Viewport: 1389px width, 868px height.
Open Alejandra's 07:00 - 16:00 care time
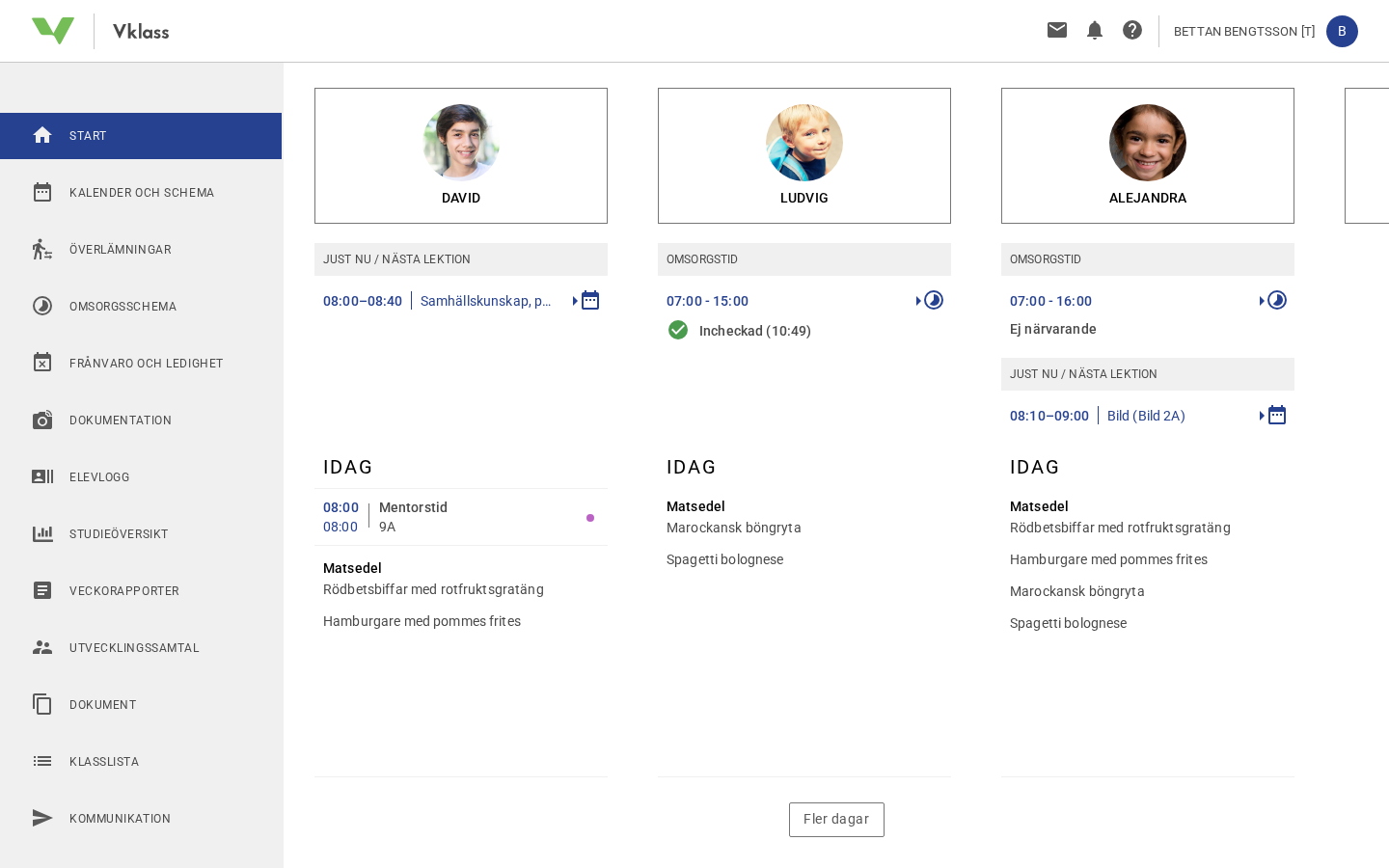1050,301
